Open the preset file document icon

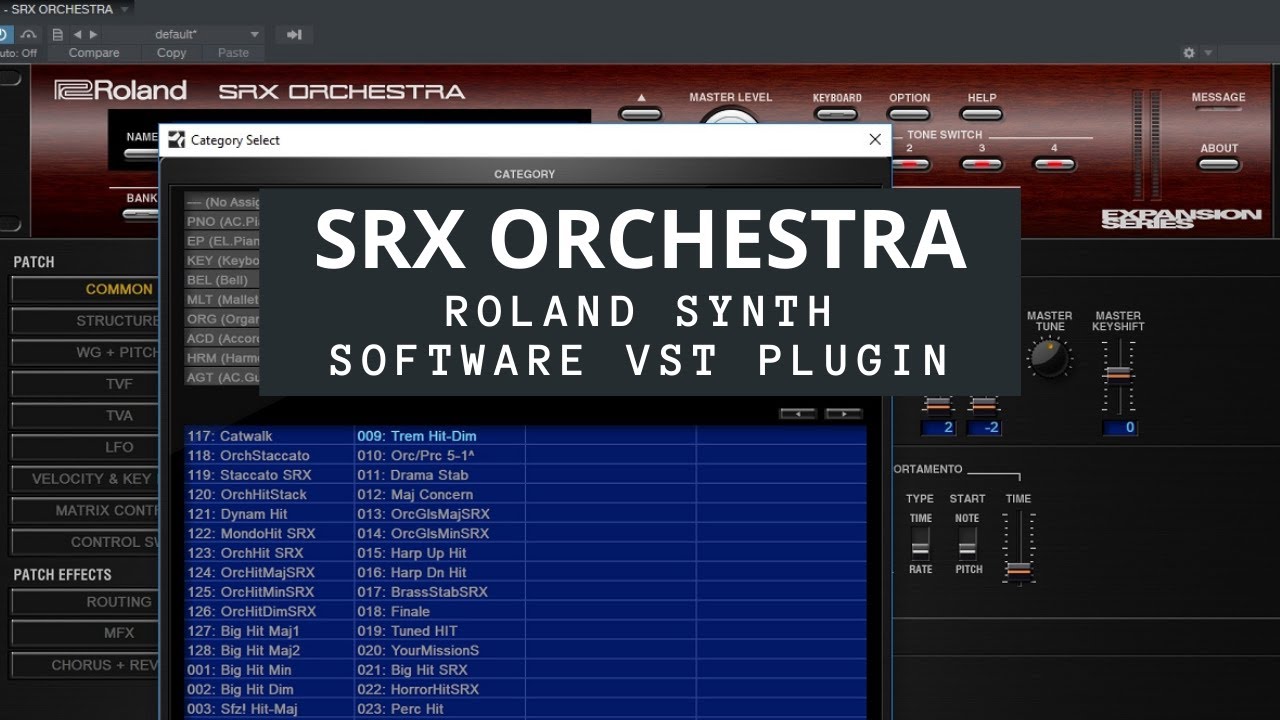pyautogui.click(x=58, y=34)
